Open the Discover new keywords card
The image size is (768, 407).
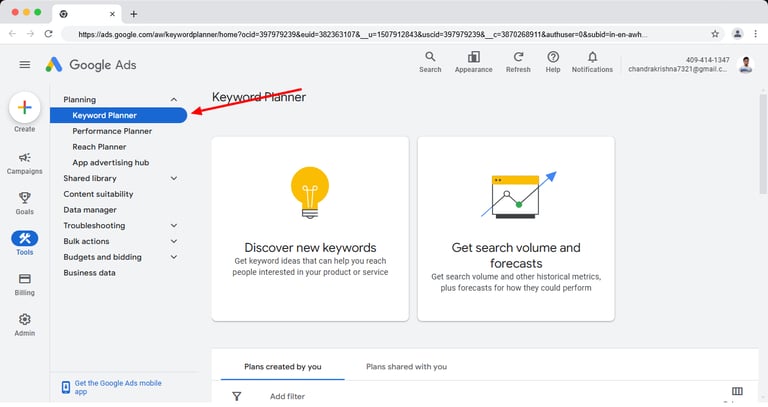click(x=310, y=228)
